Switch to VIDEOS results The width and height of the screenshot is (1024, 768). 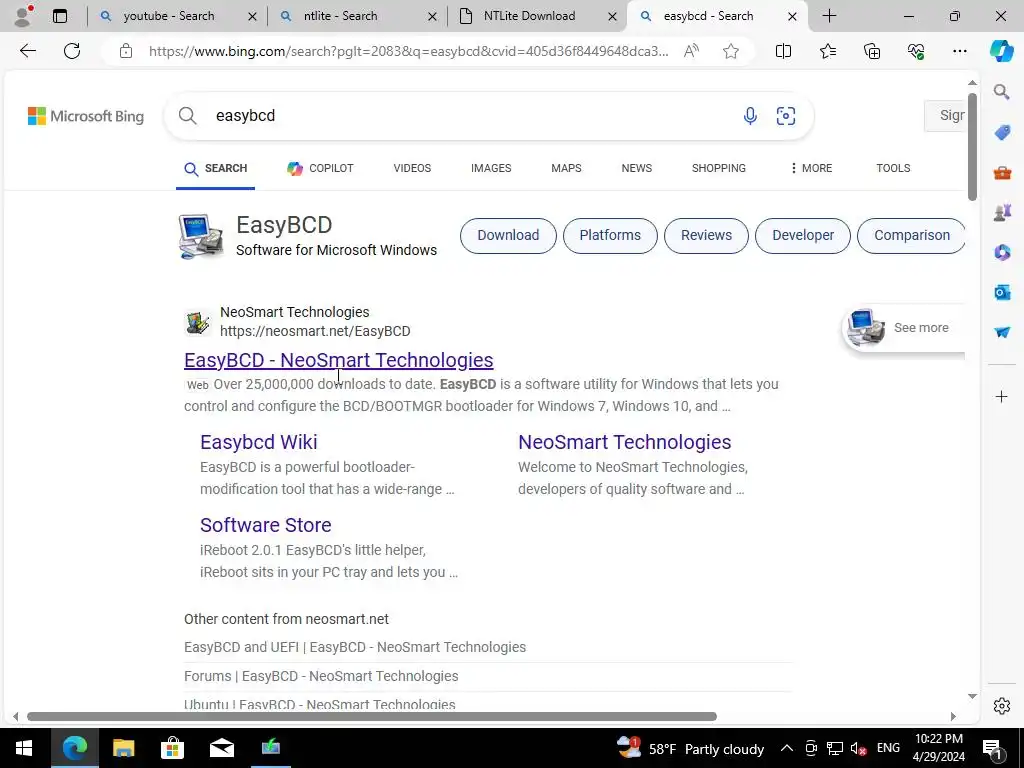[412, 168]
